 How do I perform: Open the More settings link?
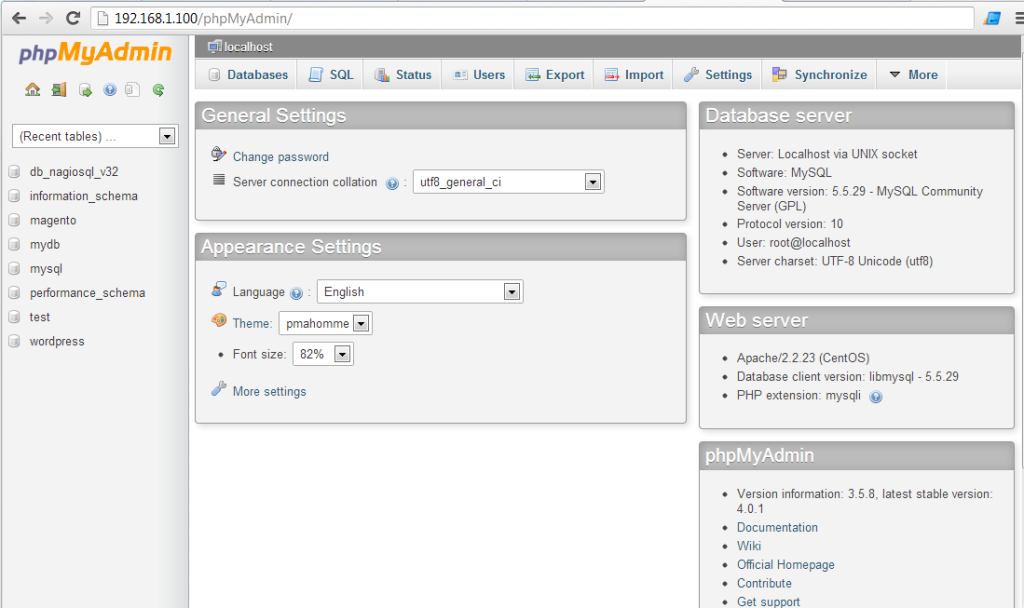tap(269, 391)
